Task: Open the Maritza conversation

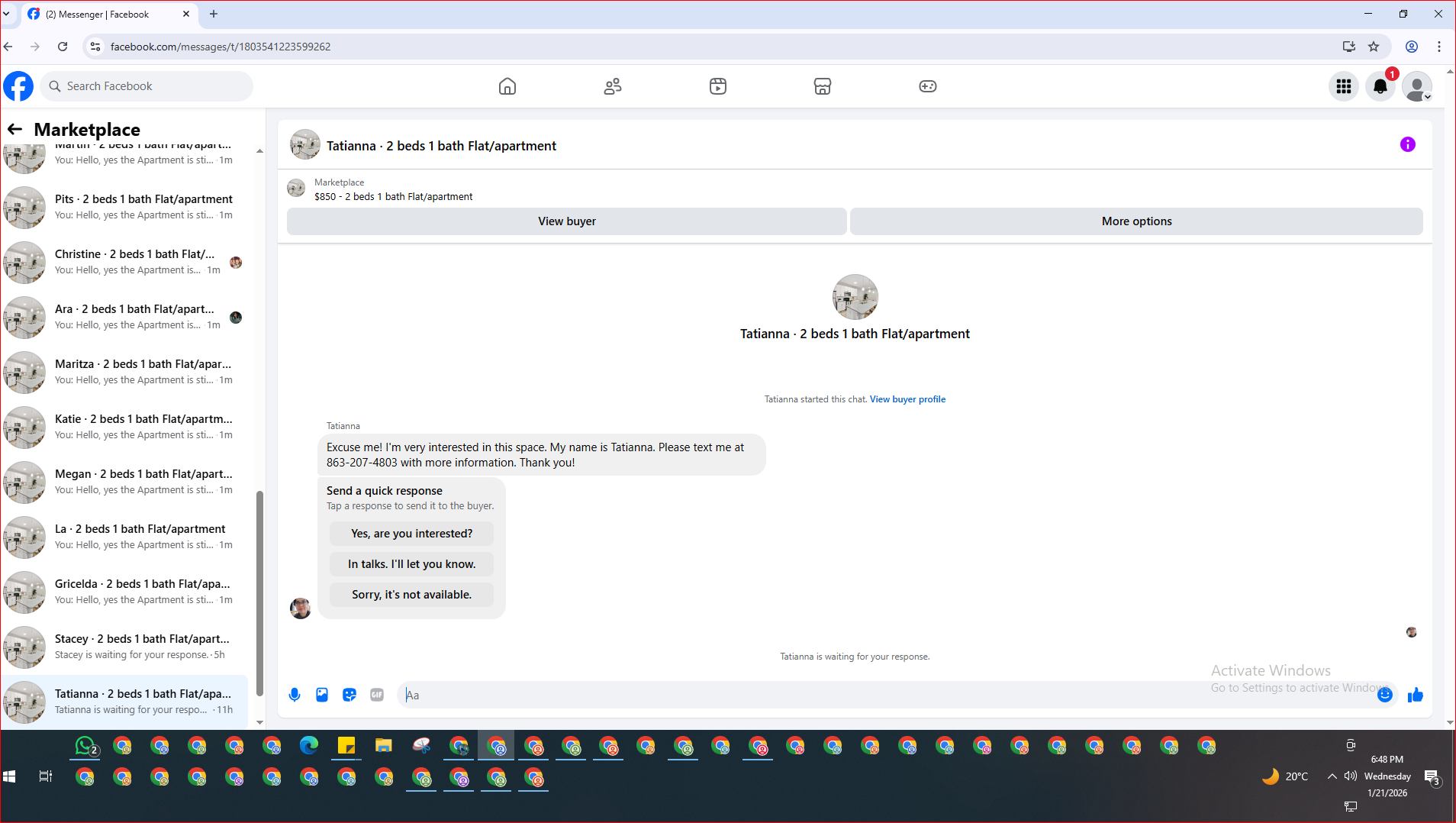Action: click(x=124, y=372)
